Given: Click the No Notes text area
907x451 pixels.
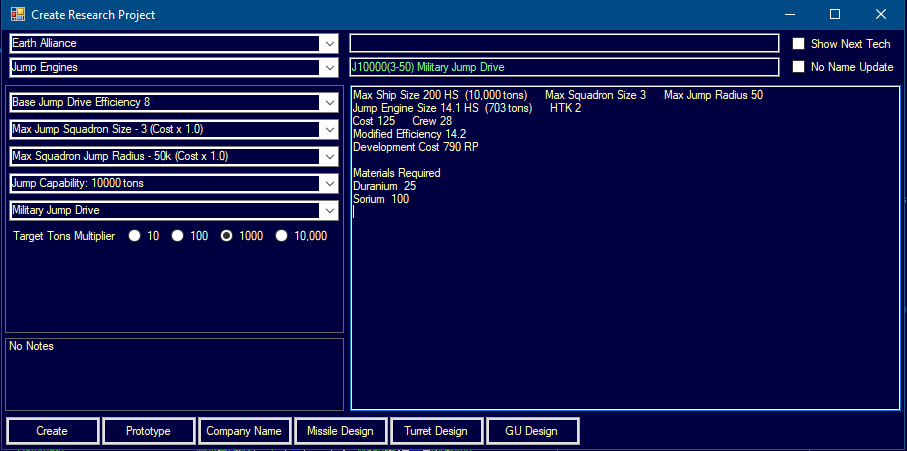Looking at the screenshot, I should point(174,374).
